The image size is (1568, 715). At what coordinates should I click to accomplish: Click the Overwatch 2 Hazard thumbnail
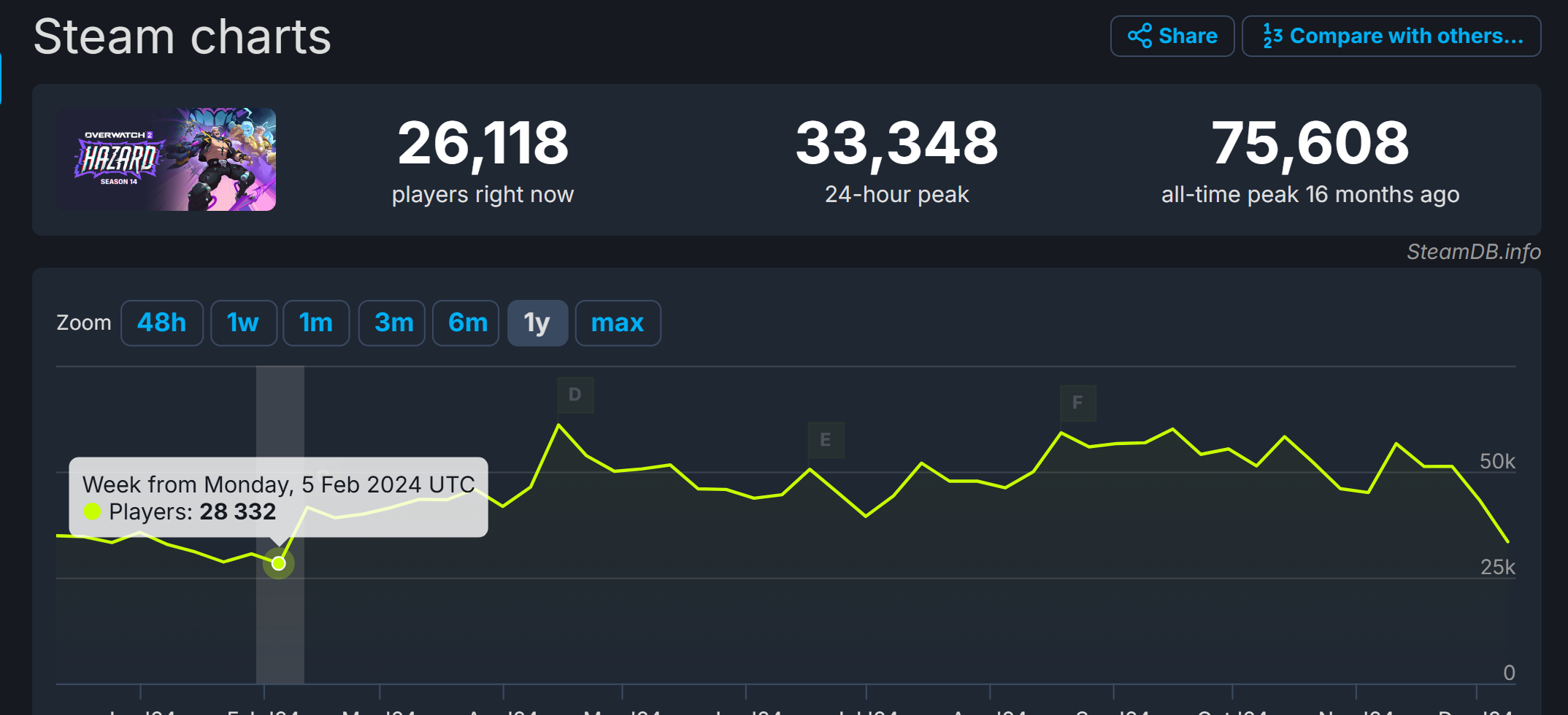point(166,159)
